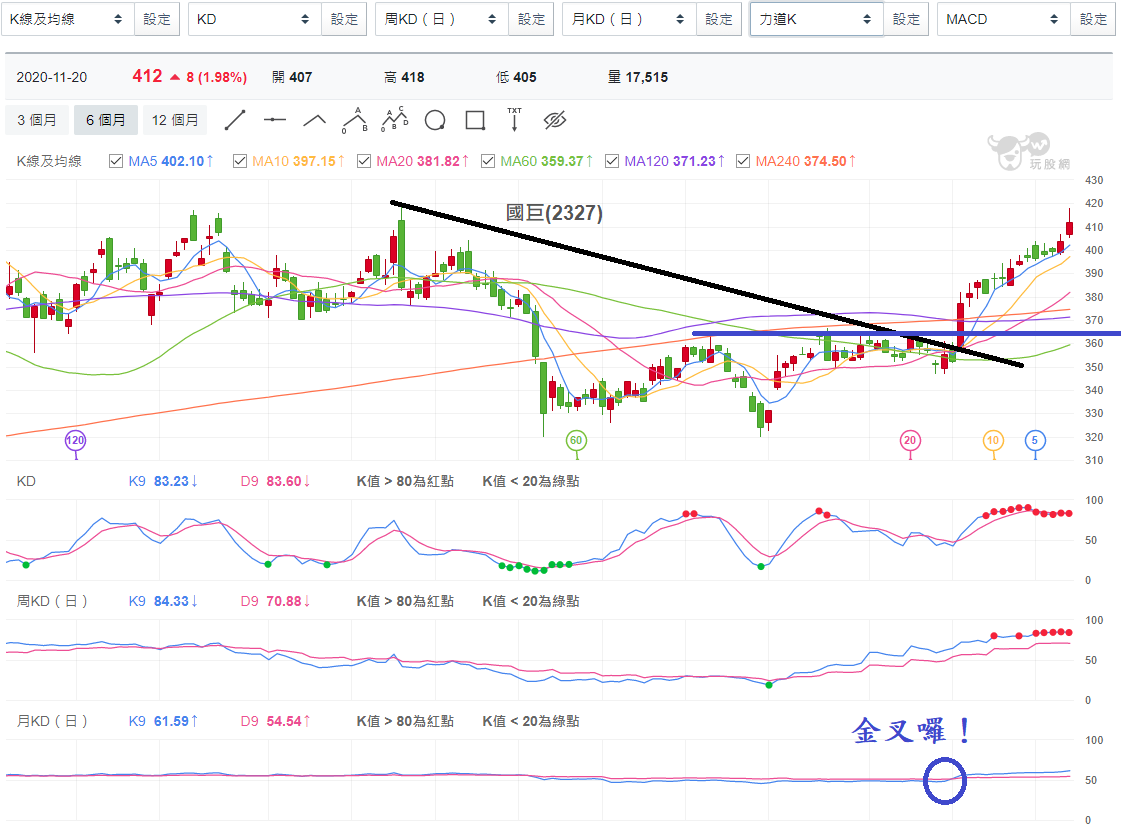Screen dimensions: 1121x826
Task: Click the 國巨(2327) stock title label
Action: point(554,212)
